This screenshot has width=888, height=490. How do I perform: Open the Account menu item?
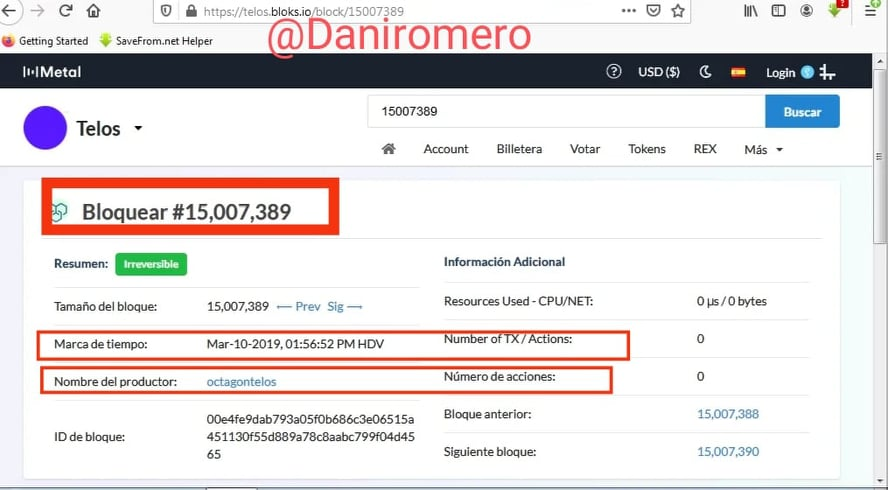(x=446, y=149)
